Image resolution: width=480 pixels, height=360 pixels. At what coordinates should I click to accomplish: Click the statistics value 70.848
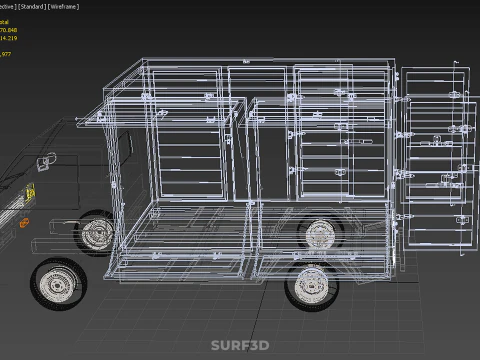tap(8, 30)
